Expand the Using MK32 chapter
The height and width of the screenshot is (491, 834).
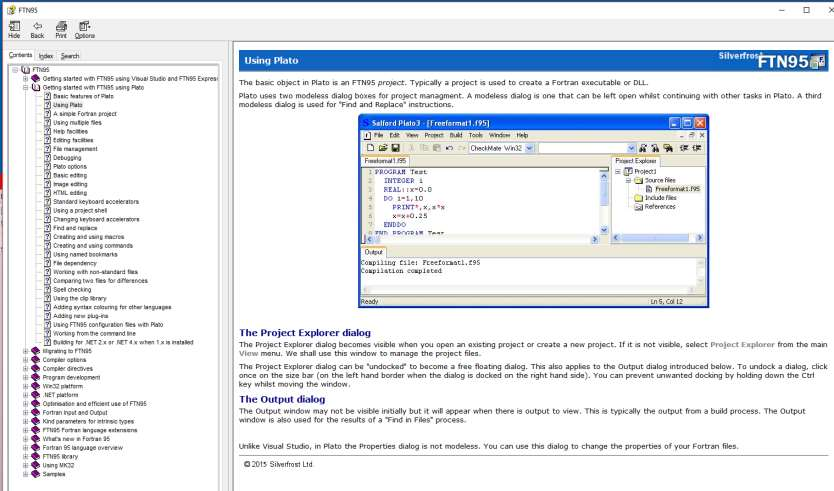(26, 465)
